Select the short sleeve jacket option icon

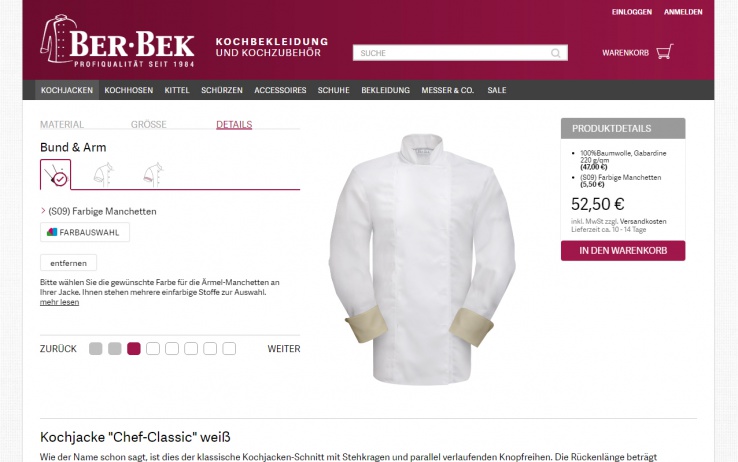click(104, 175)
